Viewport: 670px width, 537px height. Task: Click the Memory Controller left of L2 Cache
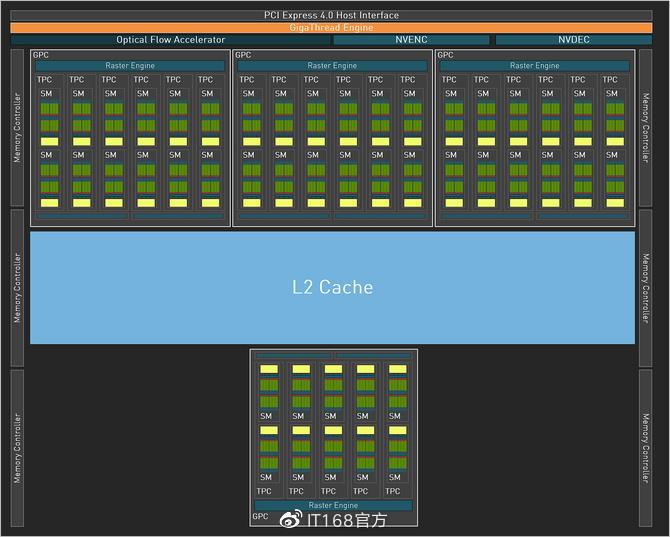[x=17, y=288]
